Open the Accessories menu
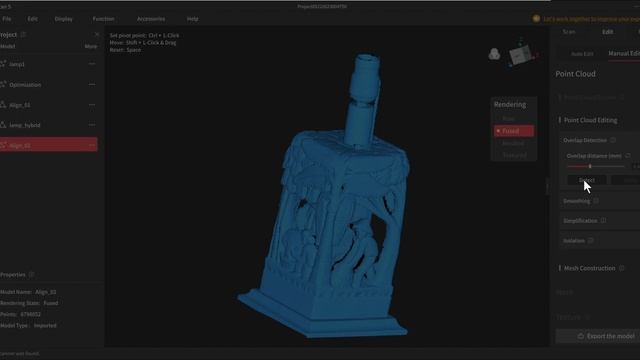This screenshot has height=360, width=640. 151,19
